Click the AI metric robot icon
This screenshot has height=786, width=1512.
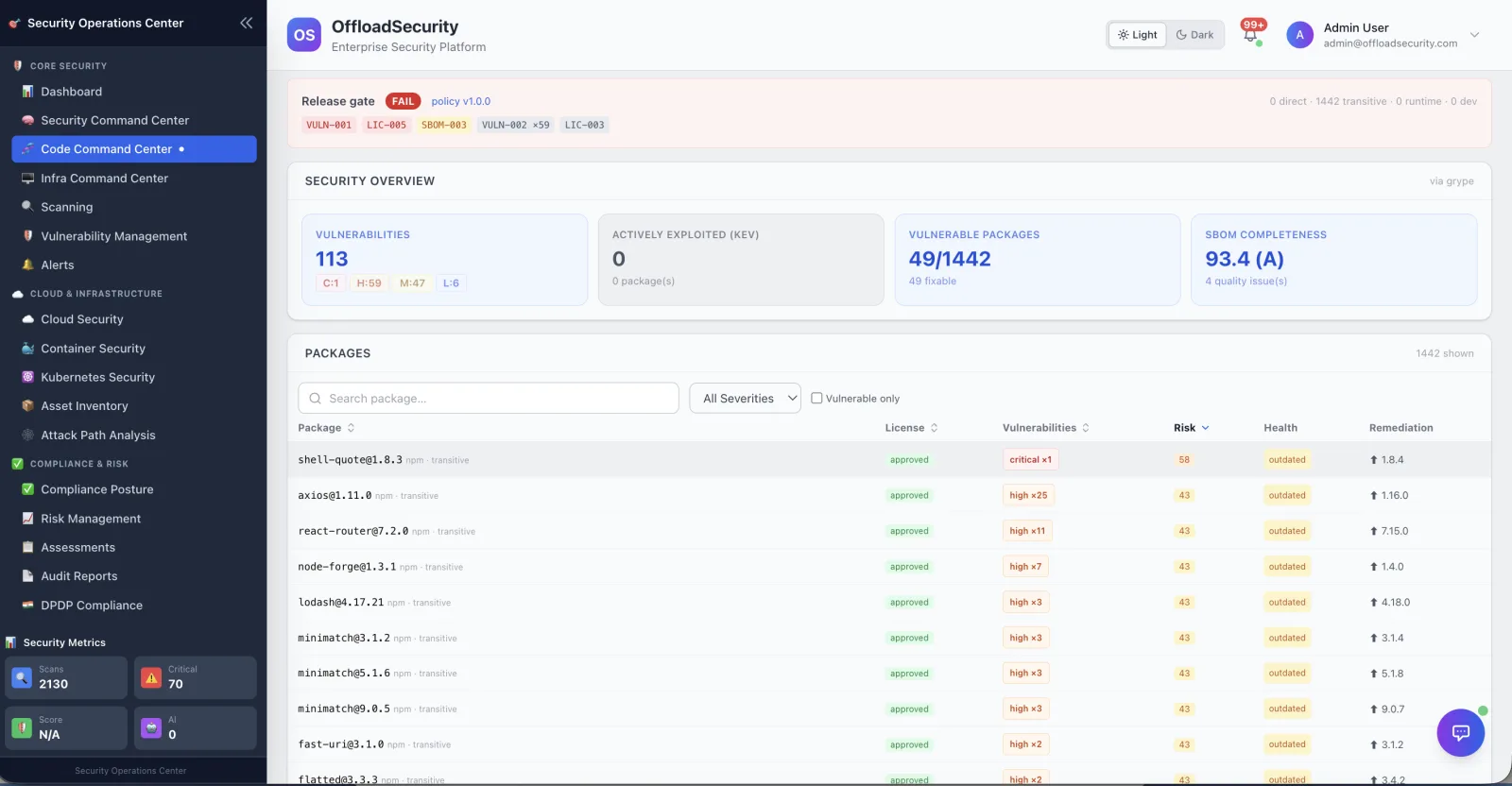(x=151, y=728)
